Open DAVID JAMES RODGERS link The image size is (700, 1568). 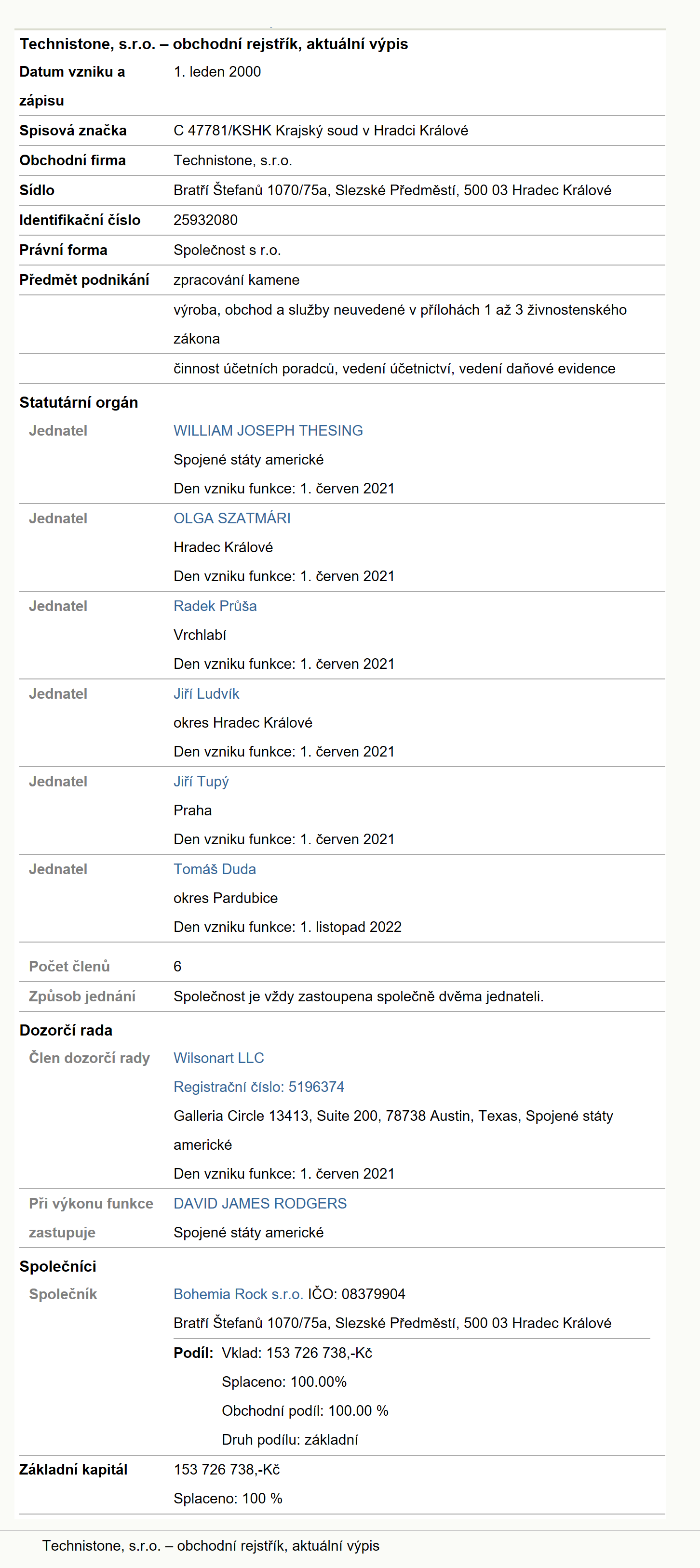[x=260, y=1203]
